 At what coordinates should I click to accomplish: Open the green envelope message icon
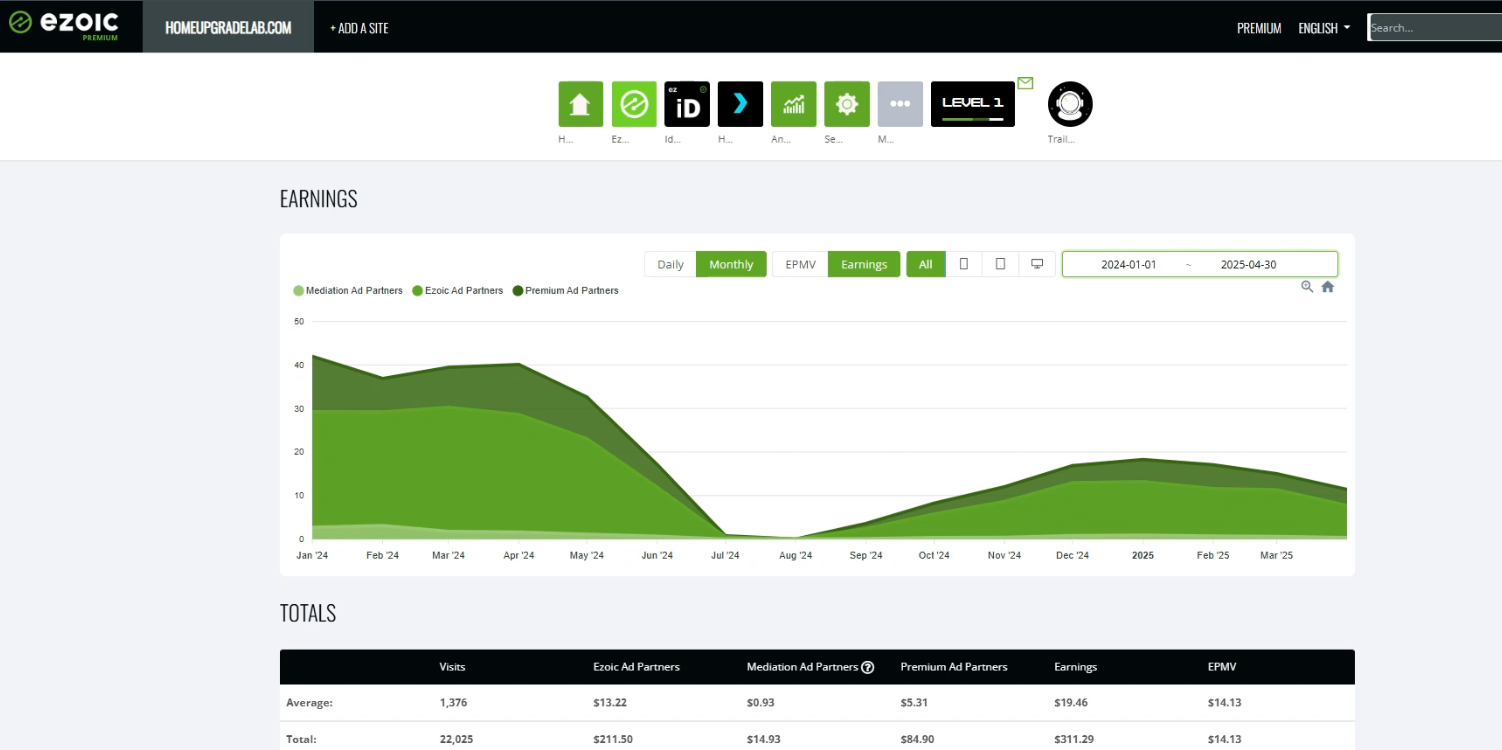coord(1025,83)
